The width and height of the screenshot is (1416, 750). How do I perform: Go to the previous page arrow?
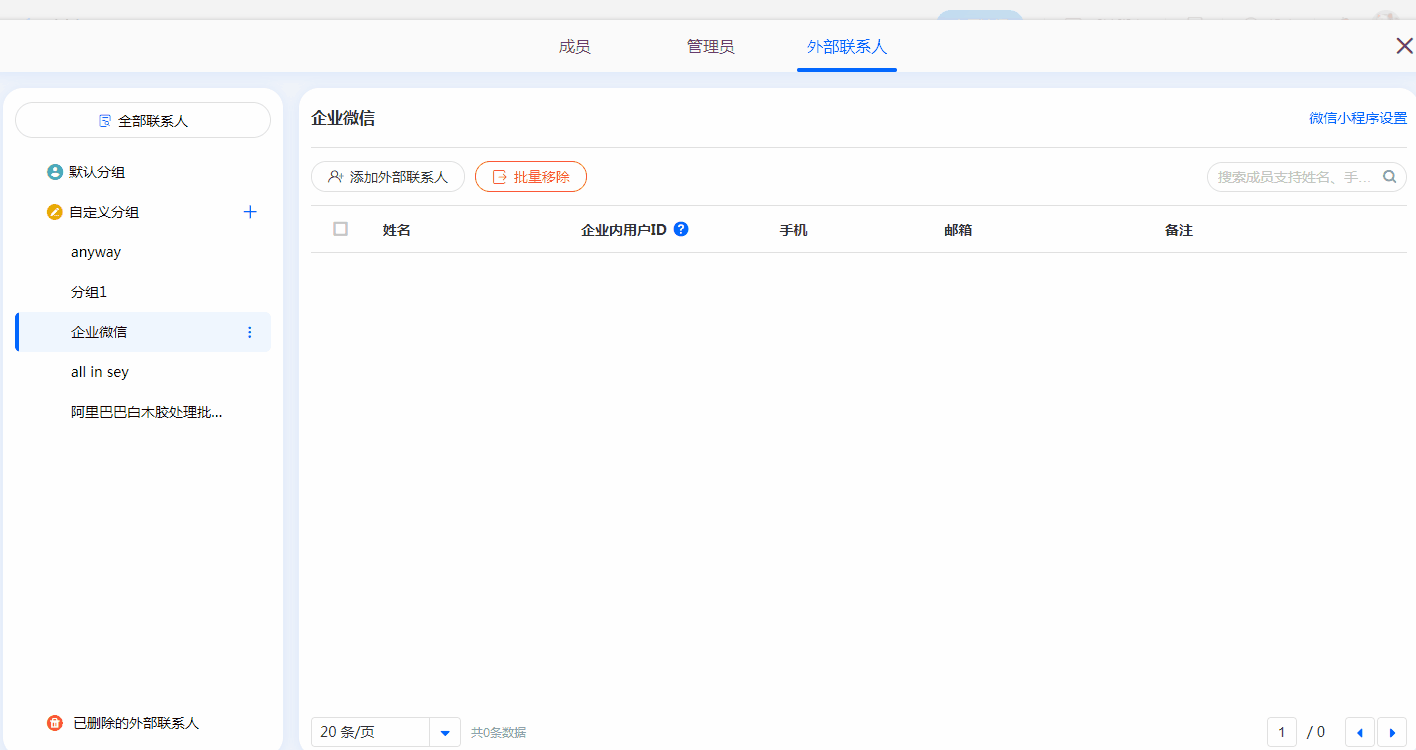(x=1359, y=732)
